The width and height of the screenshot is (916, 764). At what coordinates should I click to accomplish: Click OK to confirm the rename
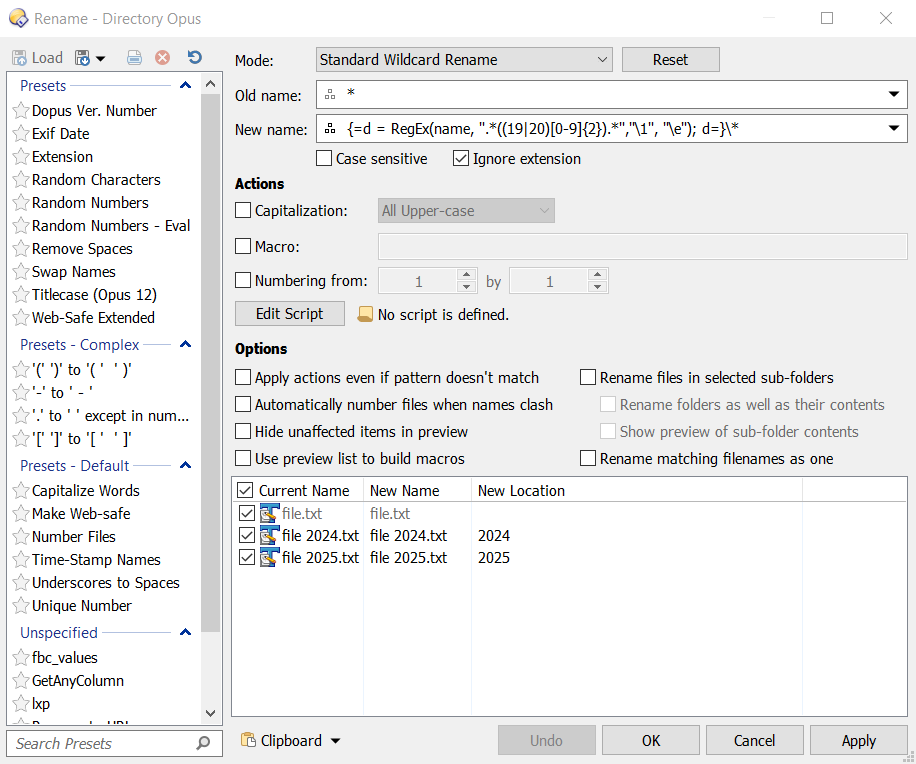pos(651,741)
